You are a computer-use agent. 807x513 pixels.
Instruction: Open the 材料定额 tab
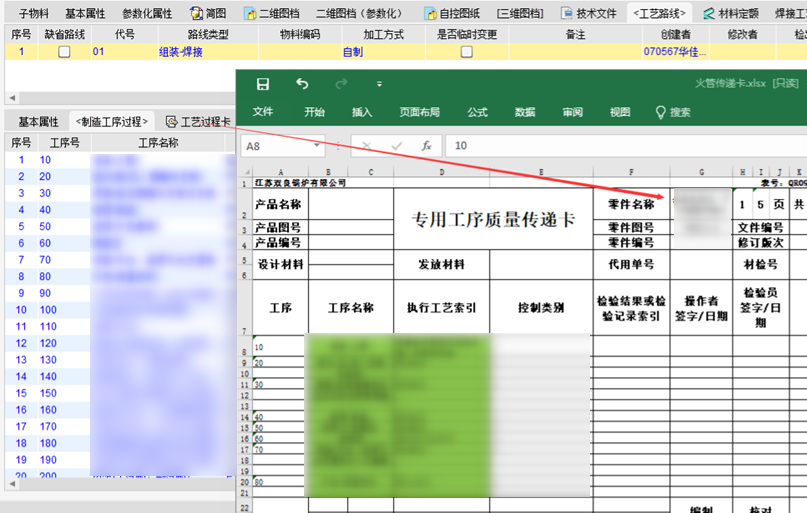pyautogui.click(x=731, y=13)
